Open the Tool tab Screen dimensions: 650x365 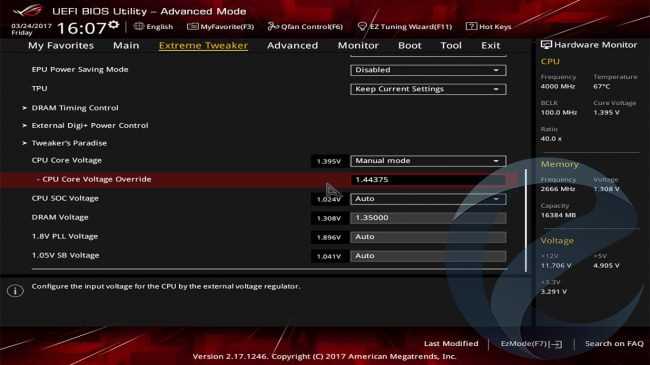click(x=451, y=45)
